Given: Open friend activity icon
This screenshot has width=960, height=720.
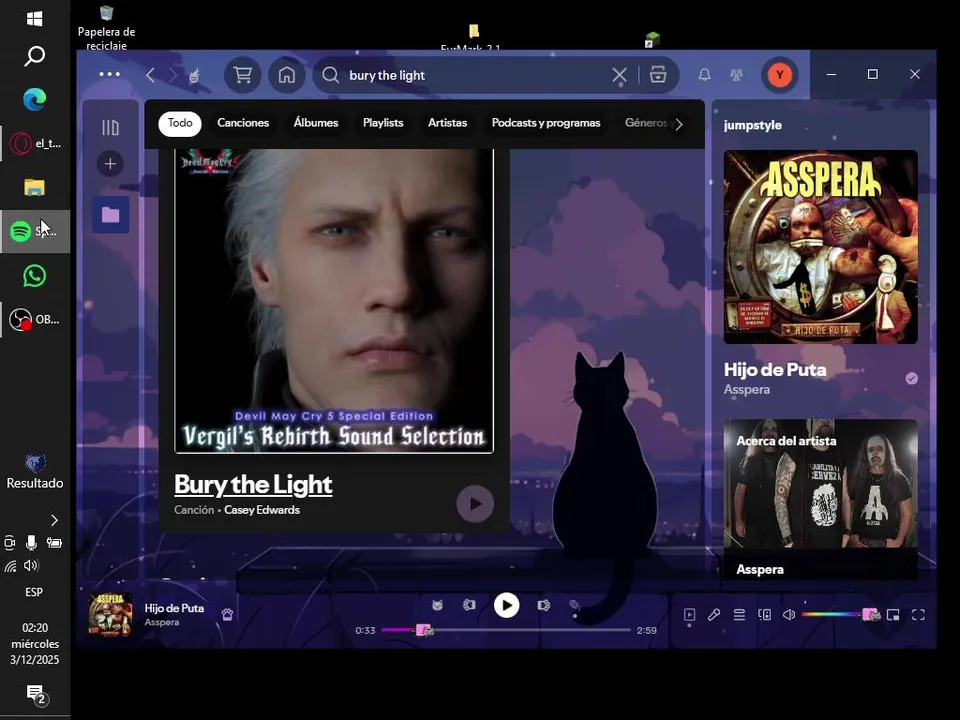Looking at the screenshot, I should click(x=737, y=75).
